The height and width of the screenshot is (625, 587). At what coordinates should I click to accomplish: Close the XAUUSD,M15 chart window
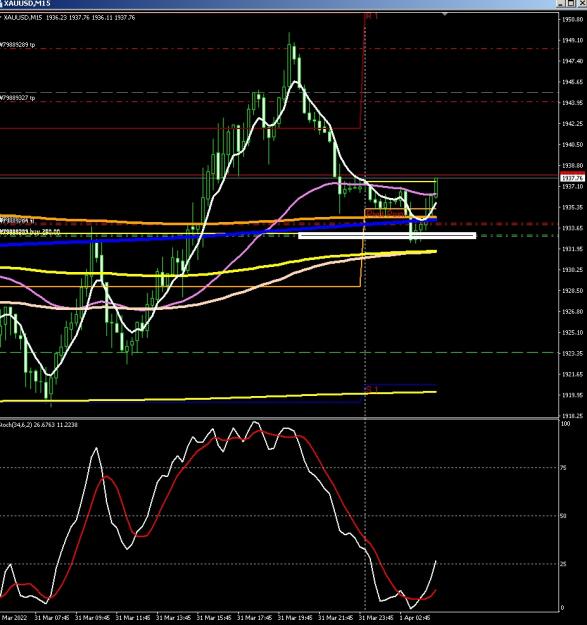tap(581, 4)
